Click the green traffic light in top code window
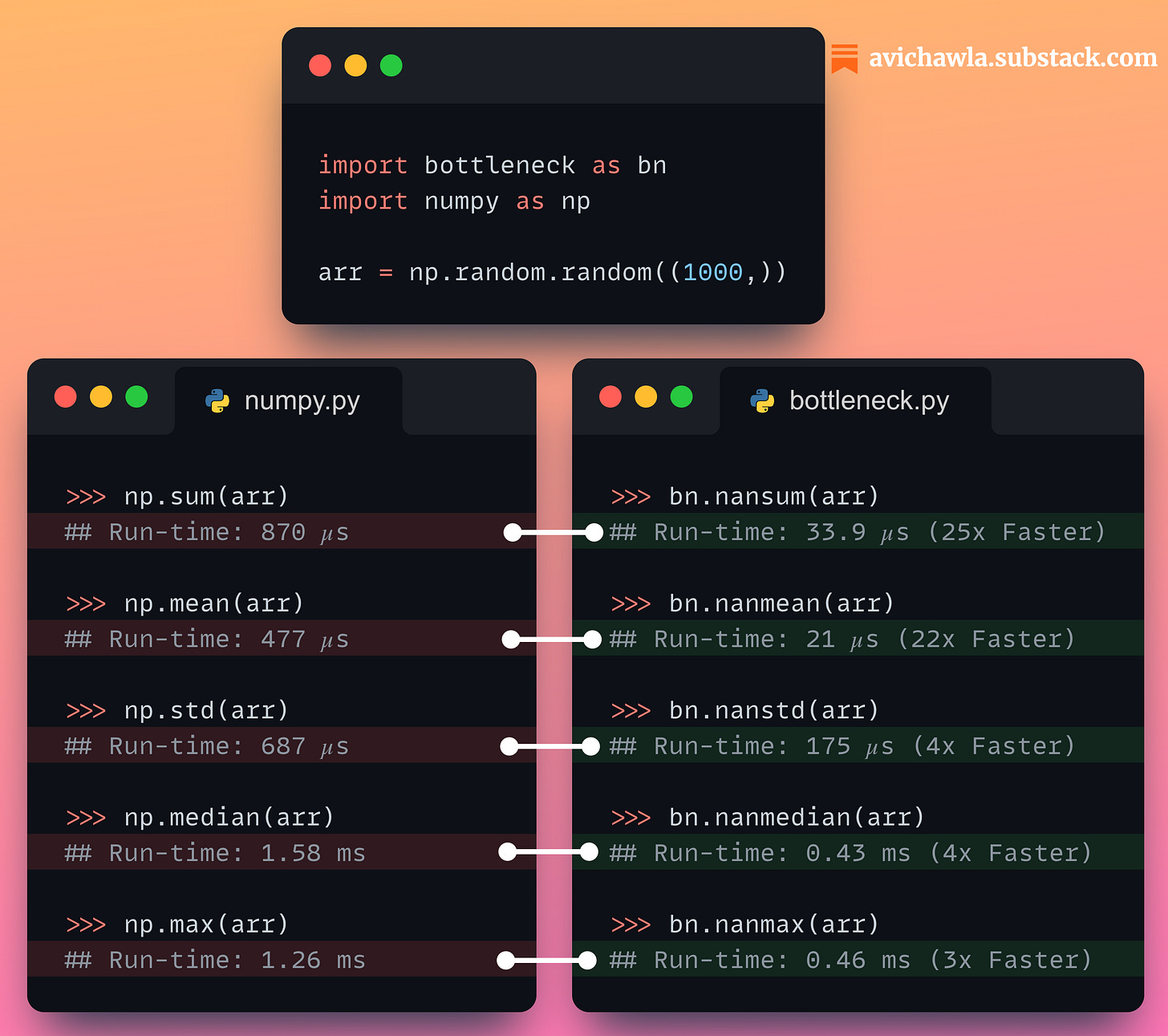The image size is (1168, 1036). [391, 65]
